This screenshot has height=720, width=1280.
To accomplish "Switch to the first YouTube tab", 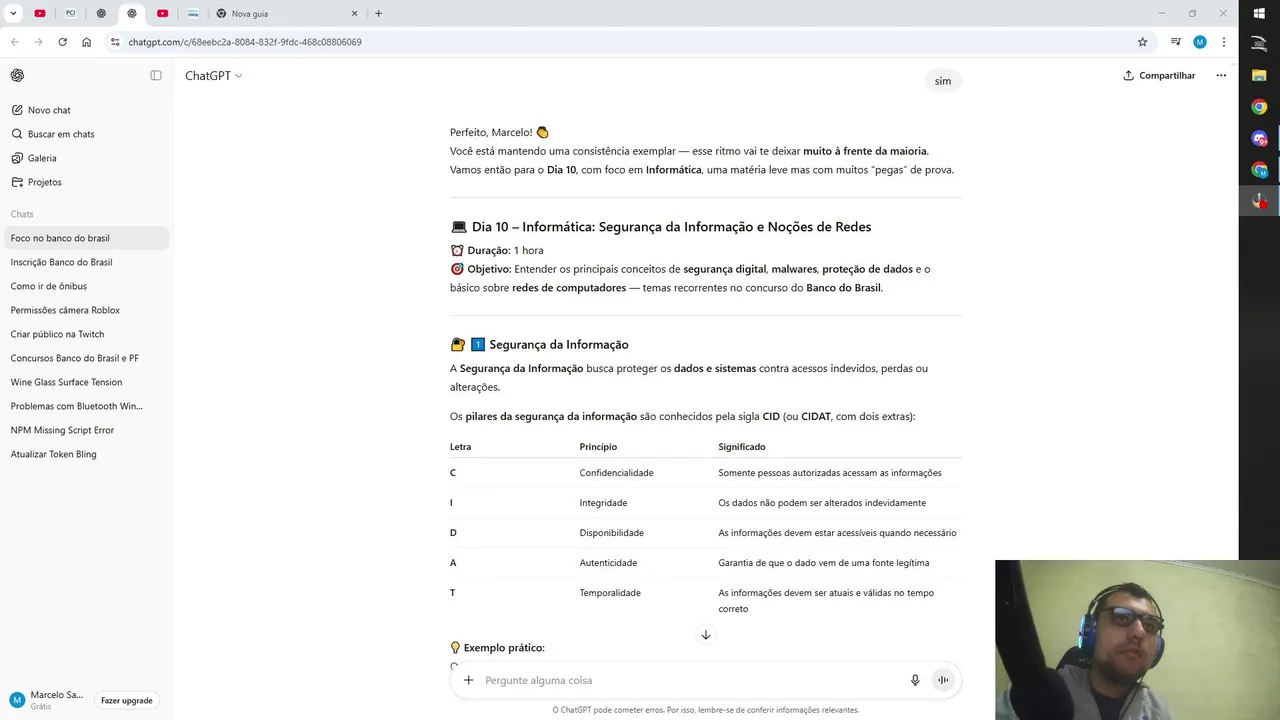I will [x=40, y=14].
